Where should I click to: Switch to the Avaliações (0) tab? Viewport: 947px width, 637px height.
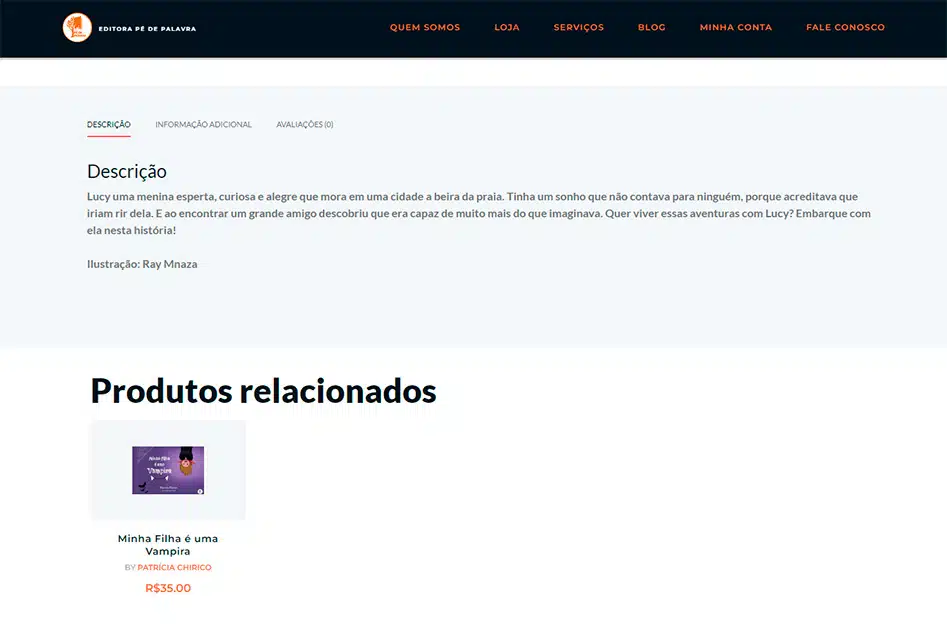coord(305,124)
